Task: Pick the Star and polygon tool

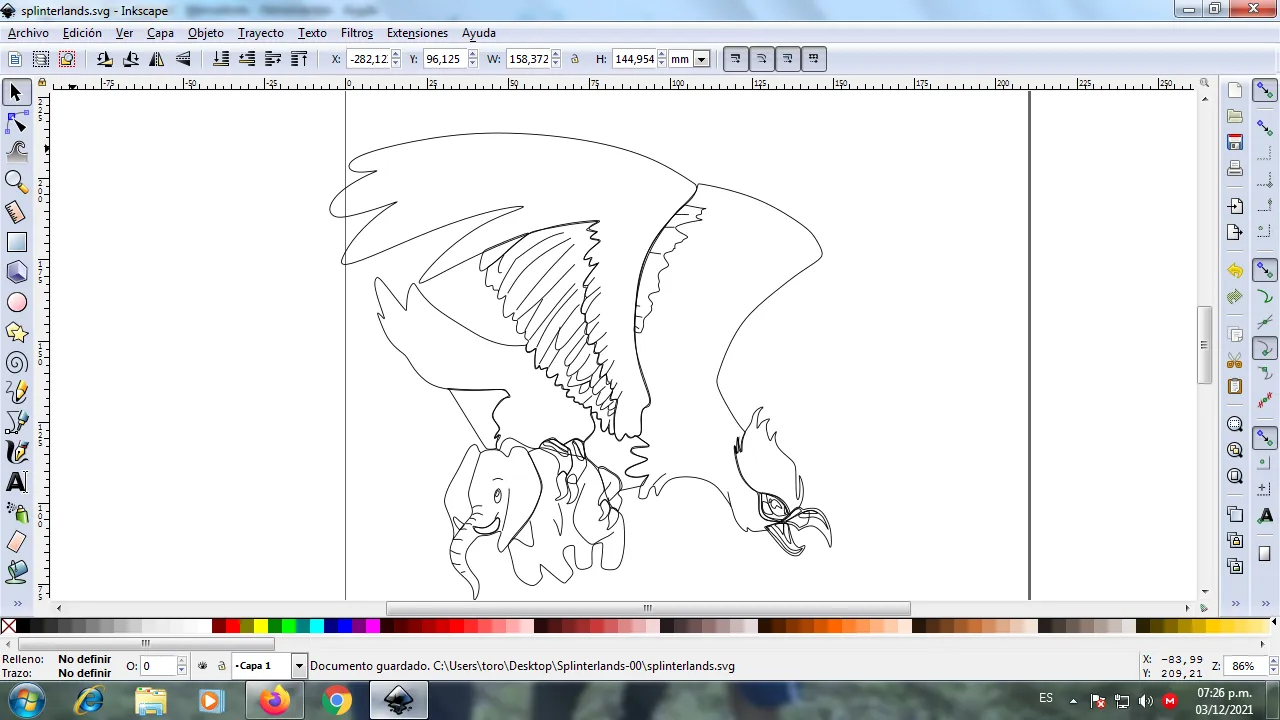Action: click(x=16, y=332)
